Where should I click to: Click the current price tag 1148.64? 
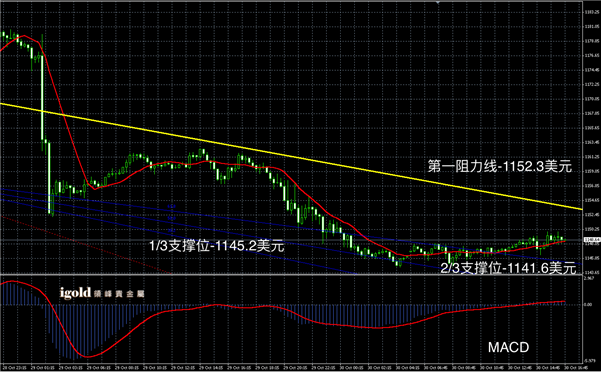591,240
